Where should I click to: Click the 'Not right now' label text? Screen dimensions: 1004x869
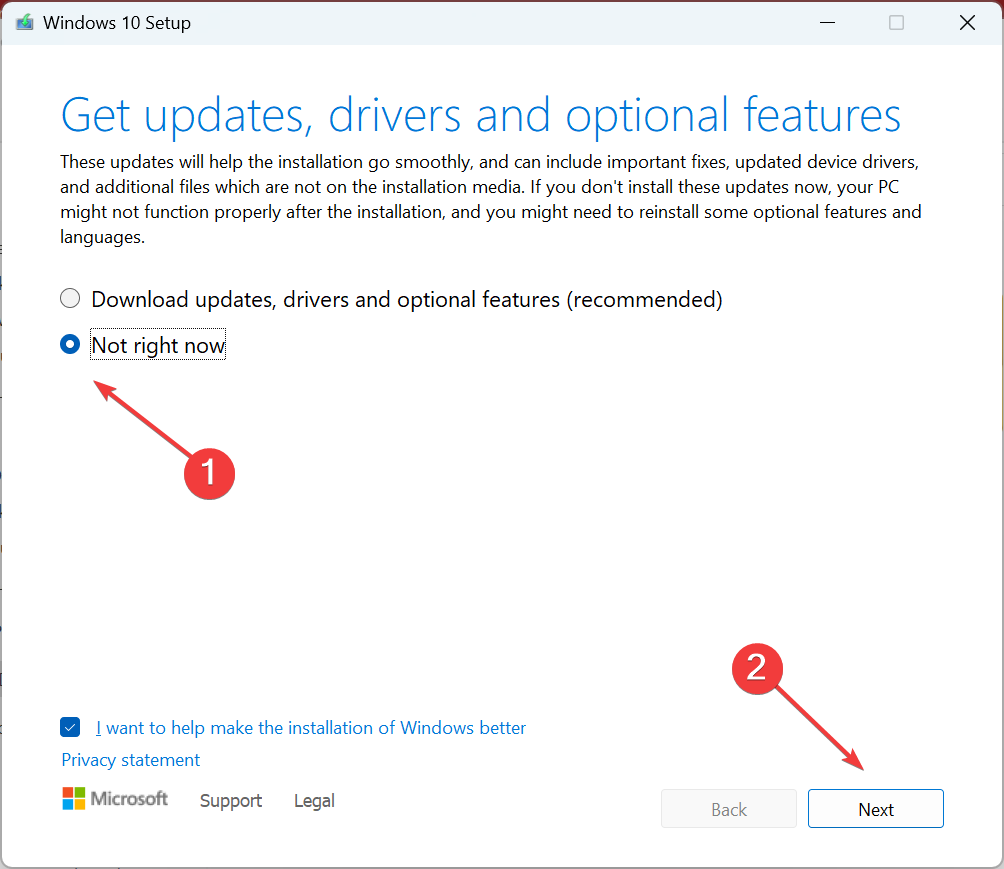coord(158,345)
